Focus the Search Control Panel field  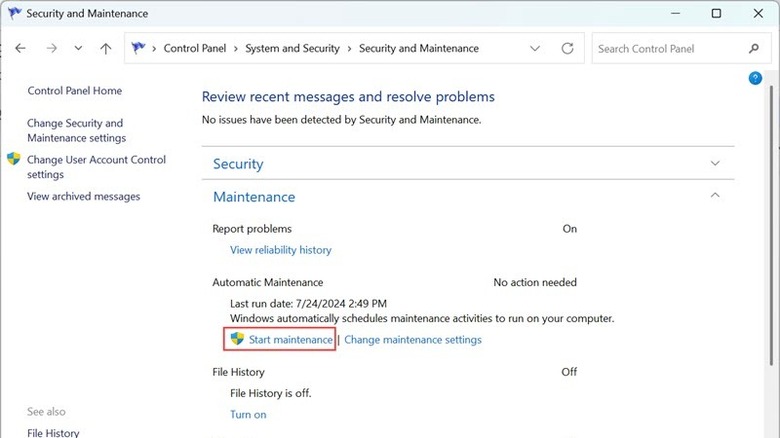point(665,48)
